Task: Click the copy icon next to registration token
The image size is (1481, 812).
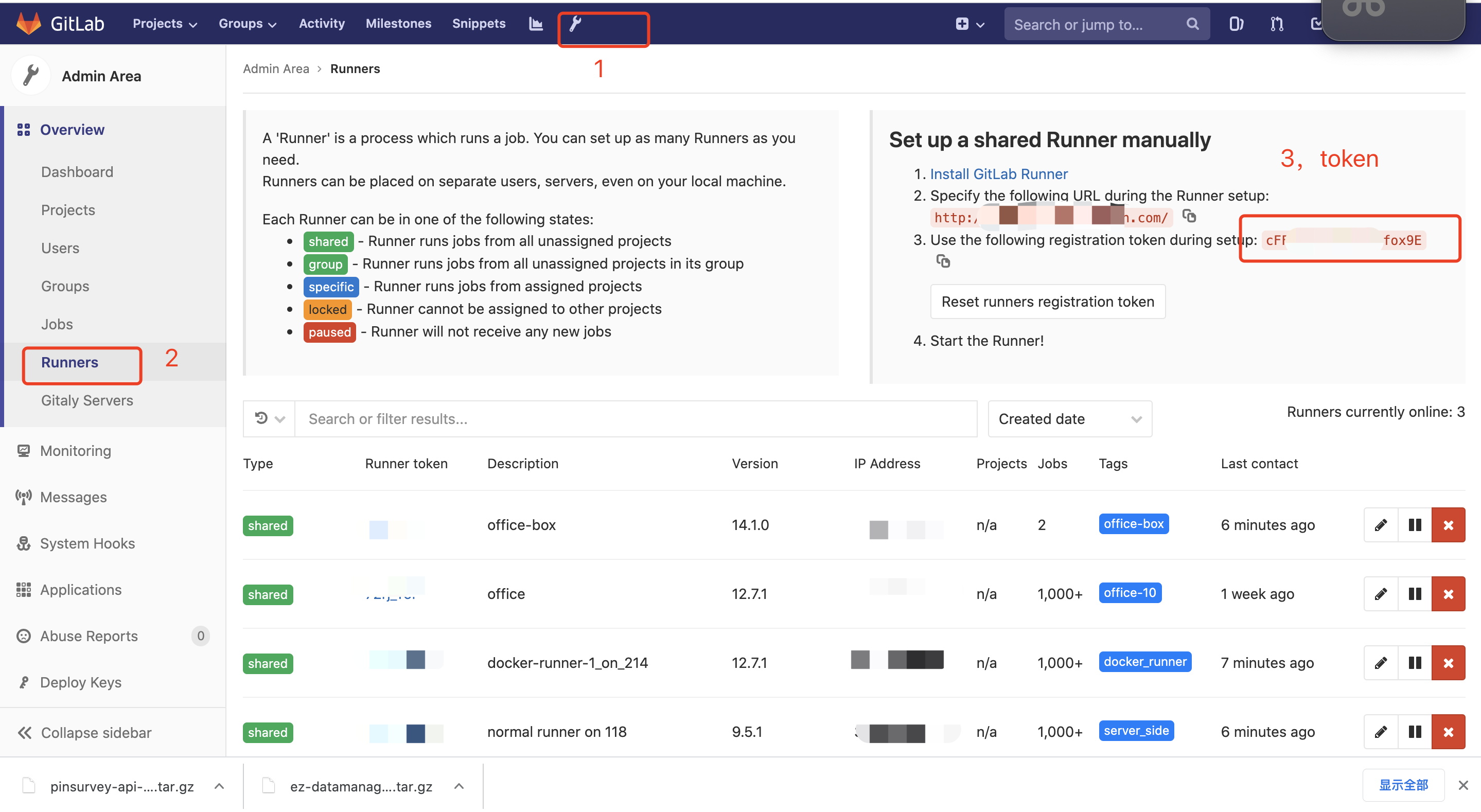Action: tap(943, 262)
